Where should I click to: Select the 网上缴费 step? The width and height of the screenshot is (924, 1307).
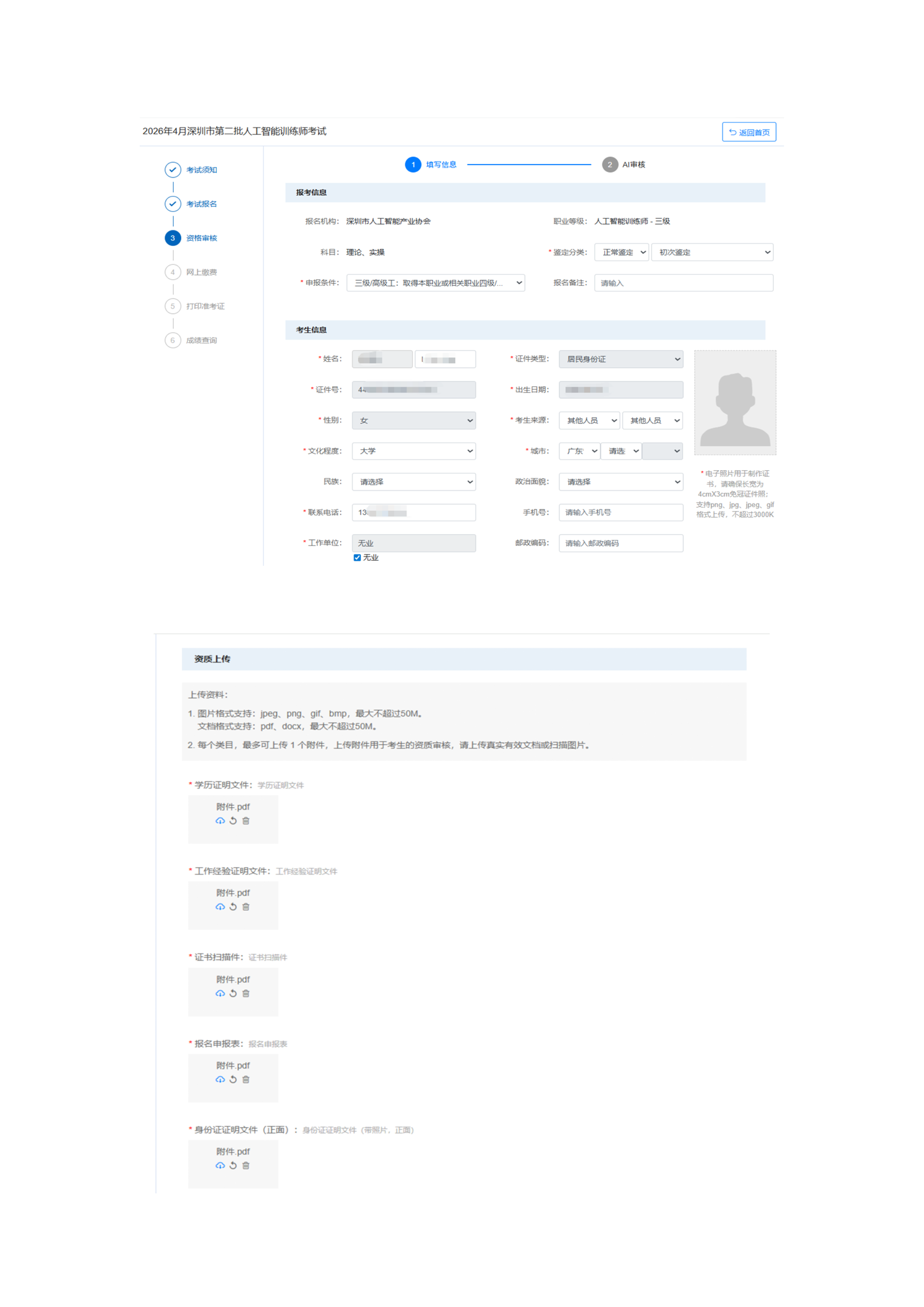pyautogui.click(x=191, y=272)
